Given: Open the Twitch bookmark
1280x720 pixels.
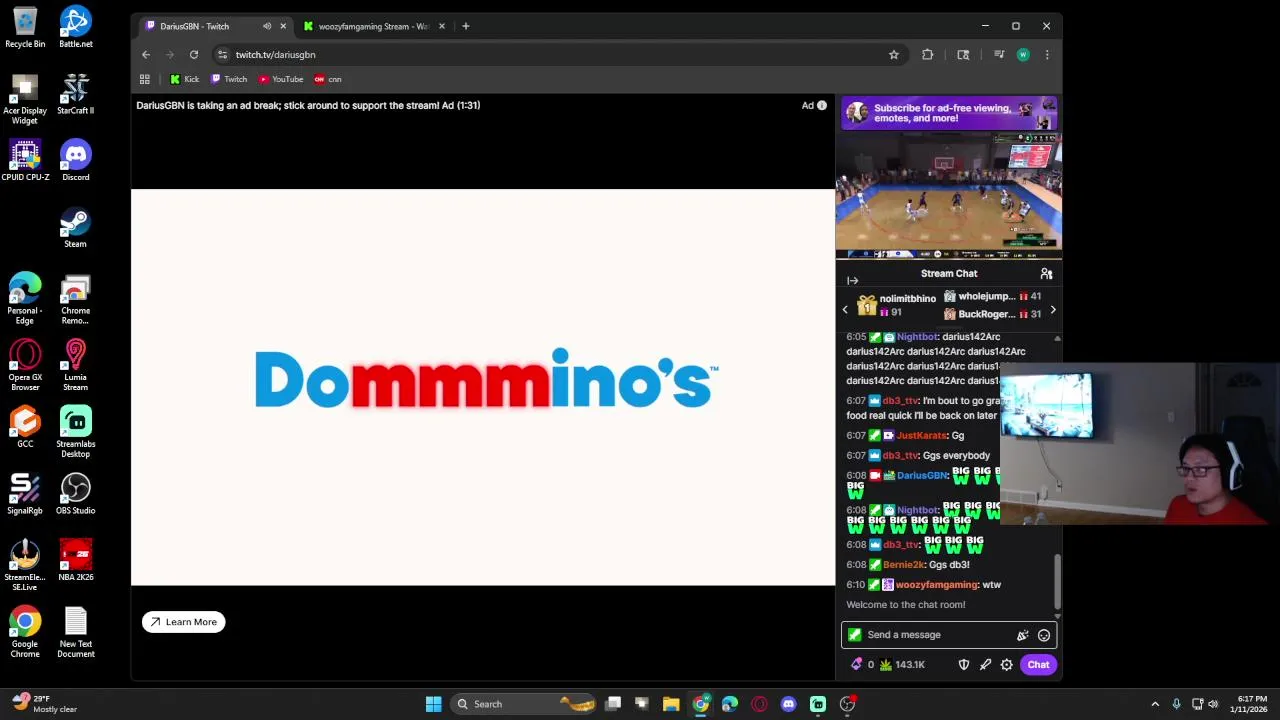Looking at the screenshot, I should (229, 79).
